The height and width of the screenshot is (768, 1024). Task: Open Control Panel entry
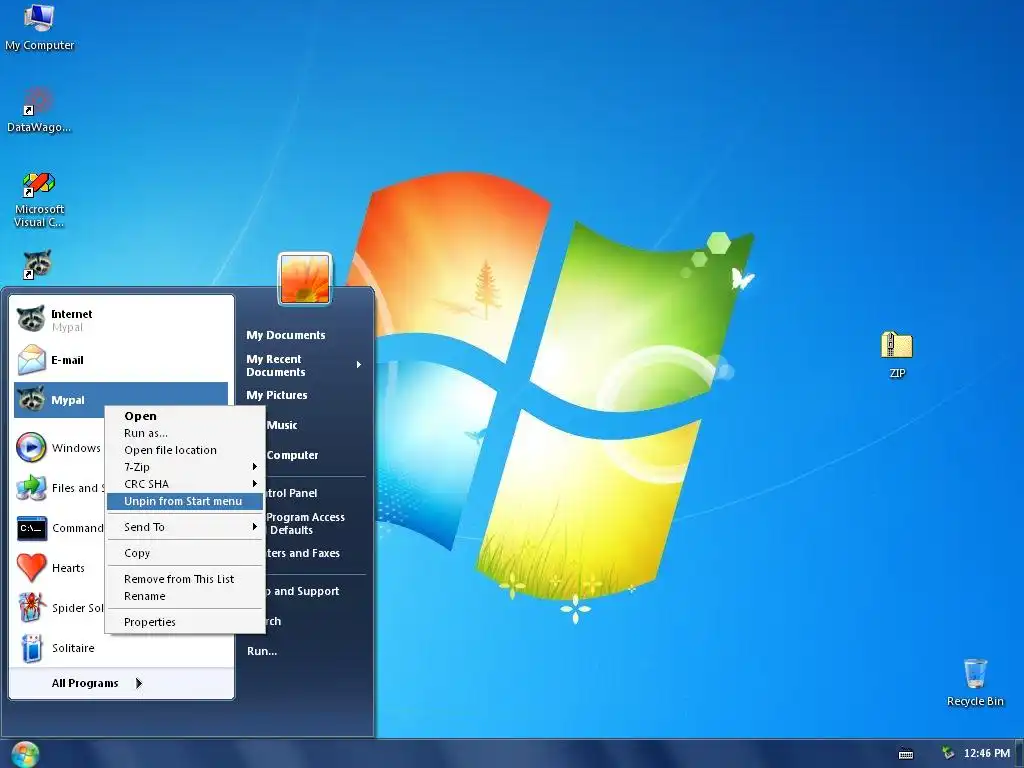coord(291,493)
